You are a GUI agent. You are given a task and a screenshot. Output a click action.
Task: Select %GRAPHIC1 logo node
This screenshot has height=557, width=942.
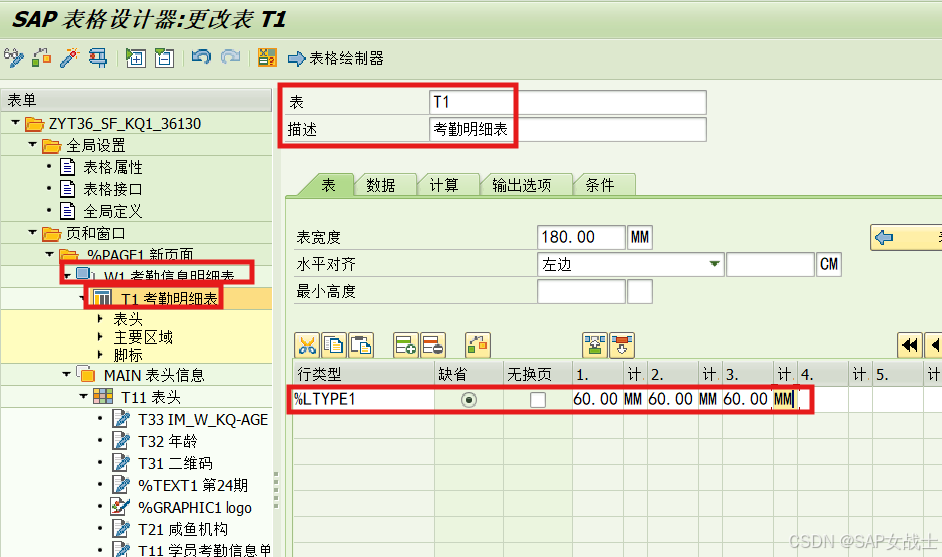(195, 507)
